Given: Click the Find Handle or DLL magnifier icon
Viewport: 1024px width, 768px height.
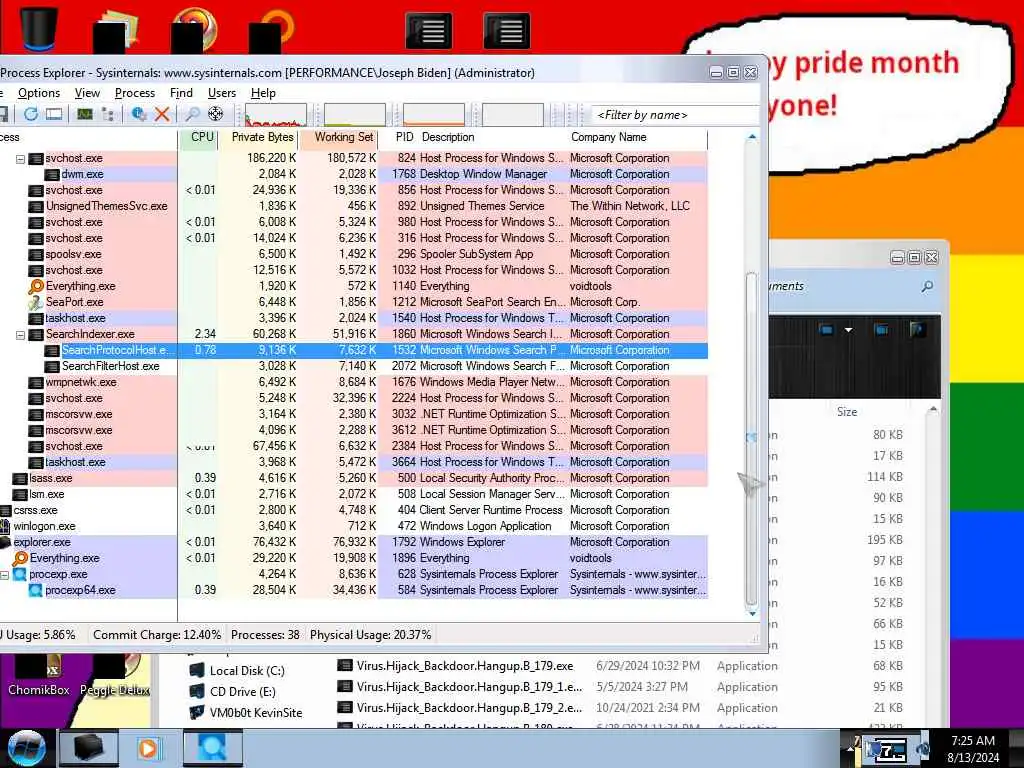Looking at the screenshot, I should point(192,114).
